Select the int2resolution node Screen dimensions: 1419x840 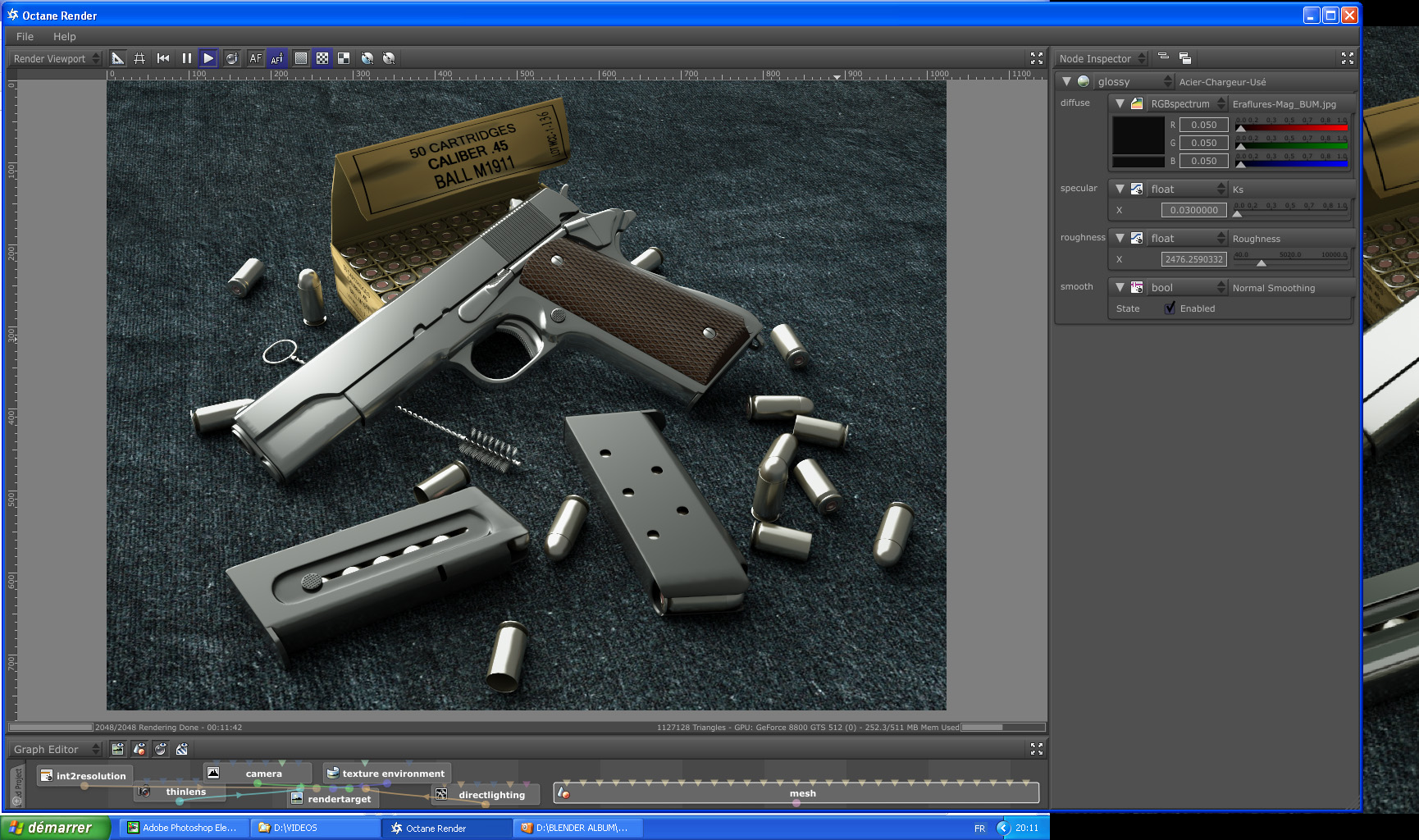(84, 775)
